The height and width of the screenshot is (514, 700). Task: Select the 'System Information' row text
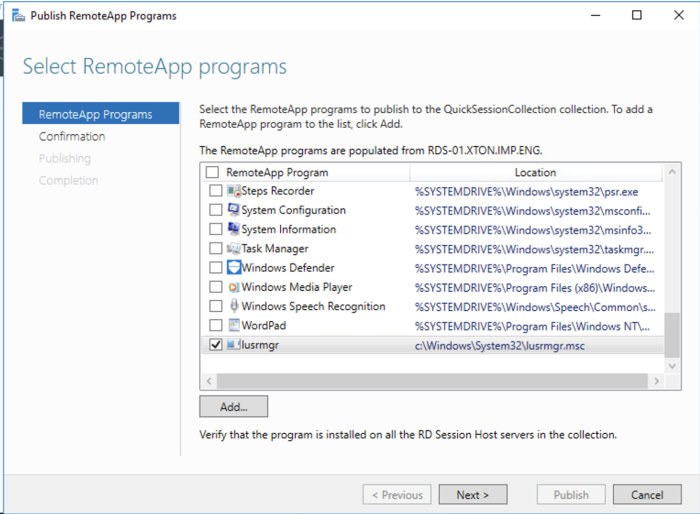pyautogui.click(x=288, y=230)
